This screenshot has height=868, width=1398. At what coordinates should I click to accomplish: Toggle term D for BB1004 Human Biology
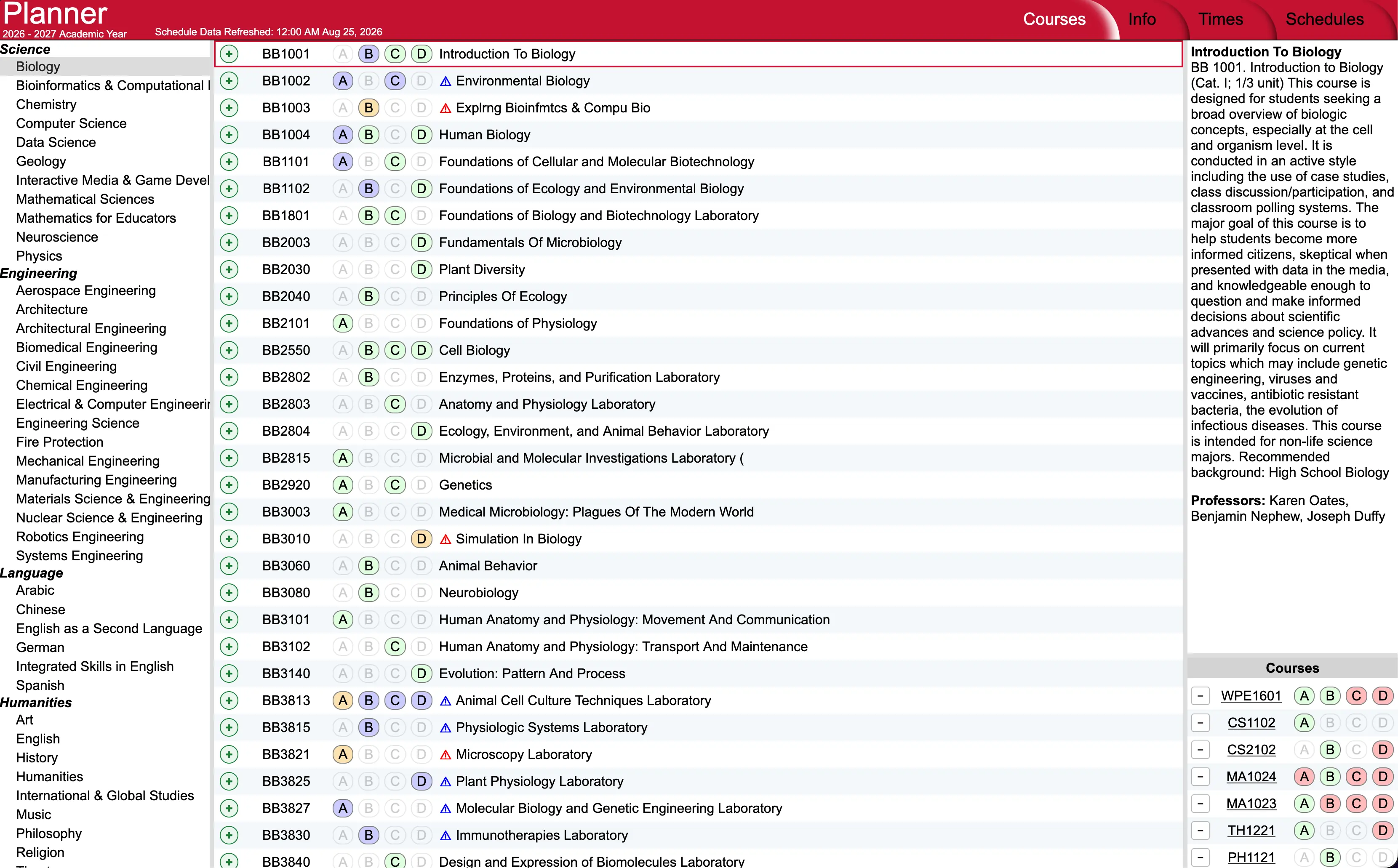tap(422, 135)
